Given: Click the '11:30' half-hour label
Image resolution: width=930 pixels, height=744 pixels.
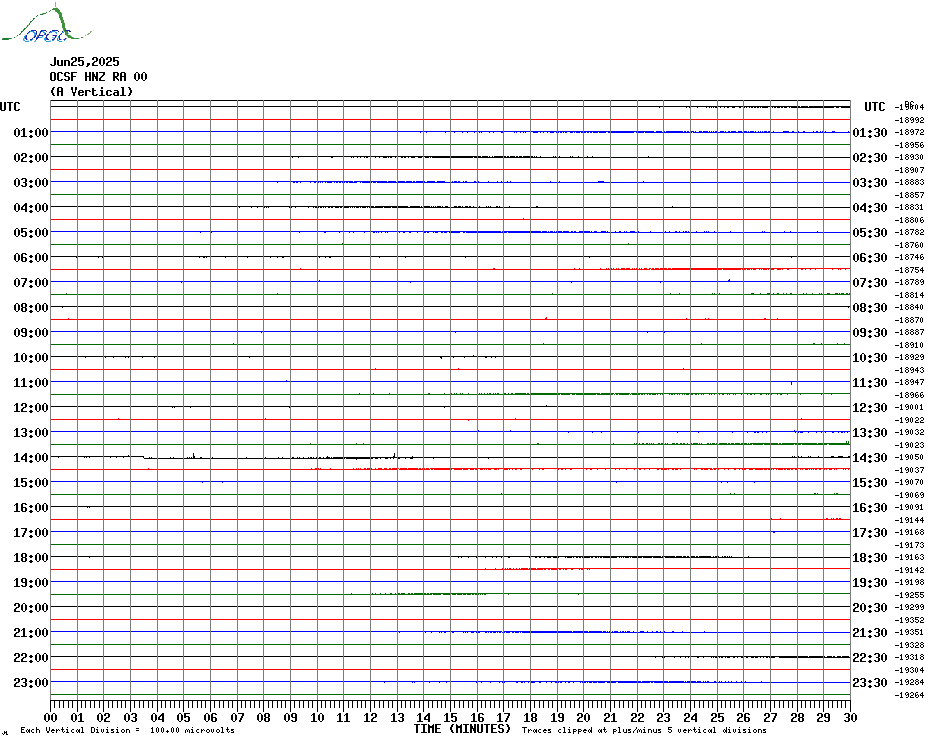Looking at the screenshot, I should [870, 383].
